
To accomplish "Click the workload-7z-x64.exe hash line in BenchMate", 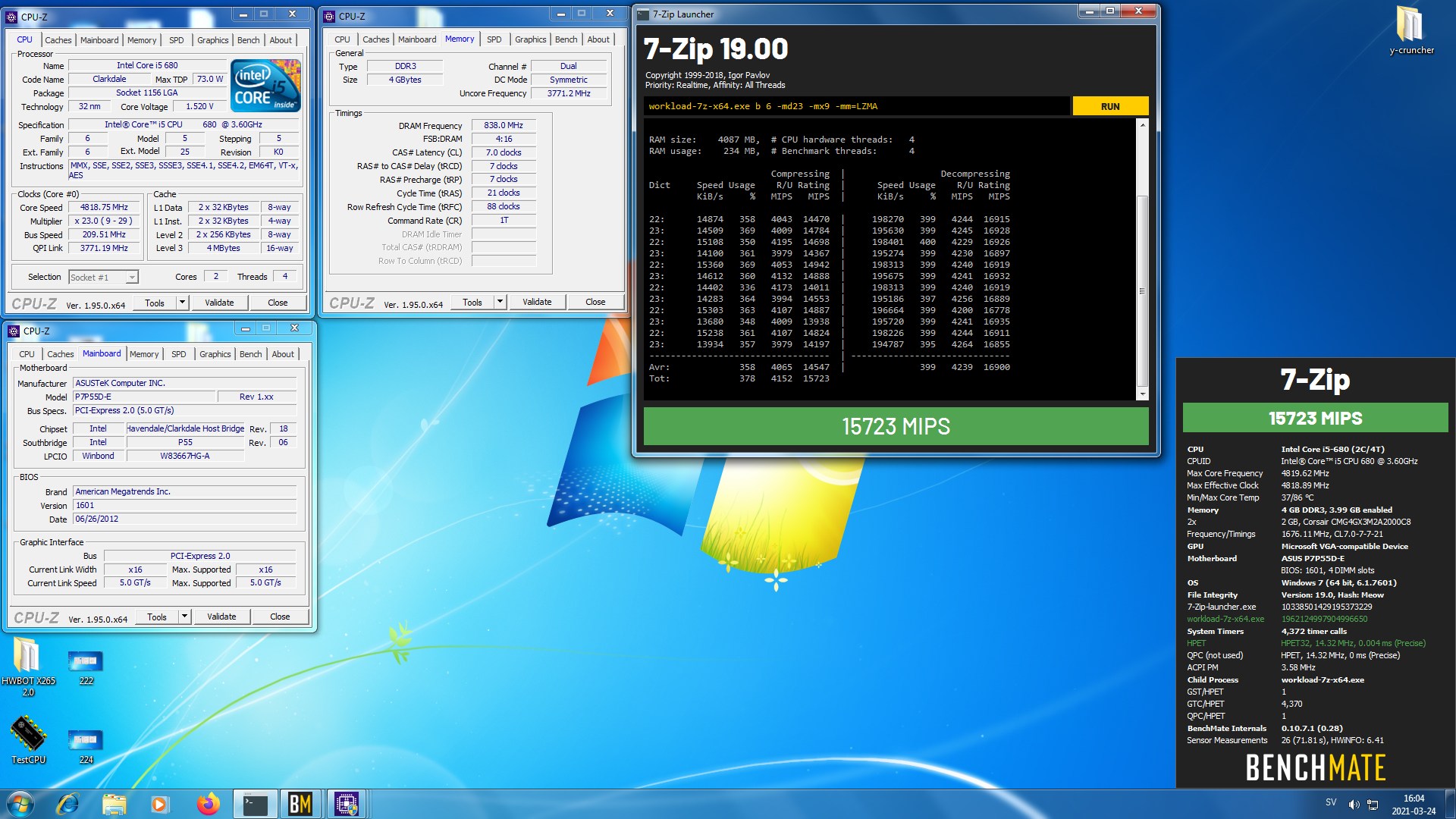I will click(x=1277, y=619).
